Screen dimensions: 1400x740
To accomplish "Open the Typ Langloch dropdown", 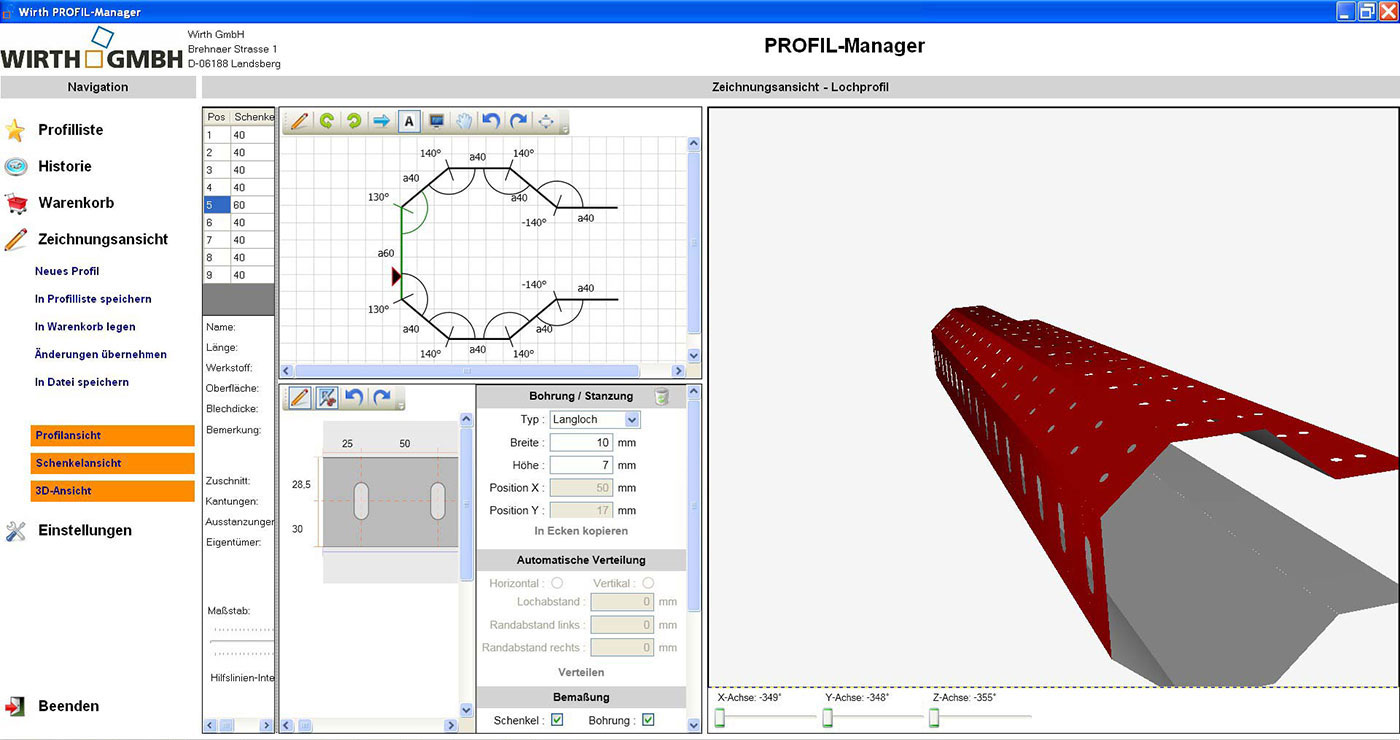I will [631, 420].
